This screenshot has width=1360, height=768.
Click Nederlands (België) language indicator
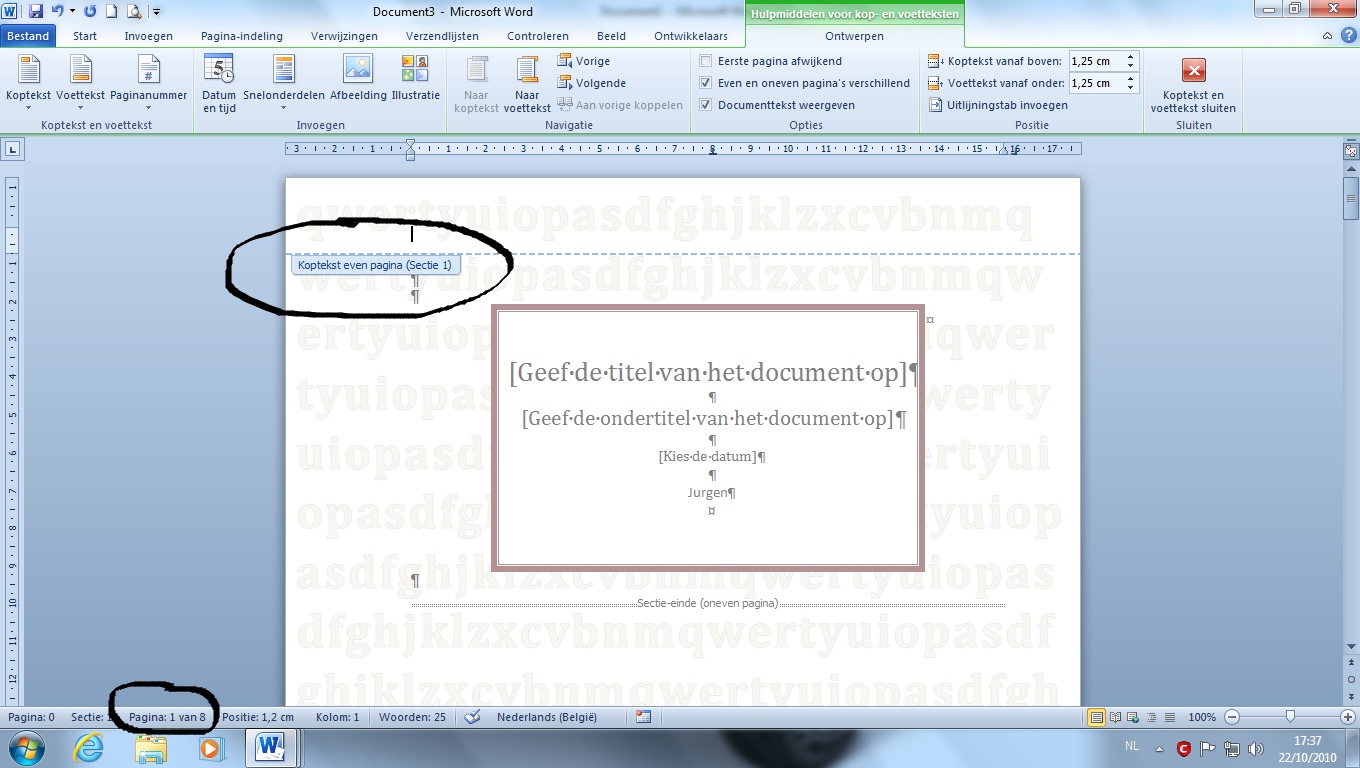(x=546, y=717)
